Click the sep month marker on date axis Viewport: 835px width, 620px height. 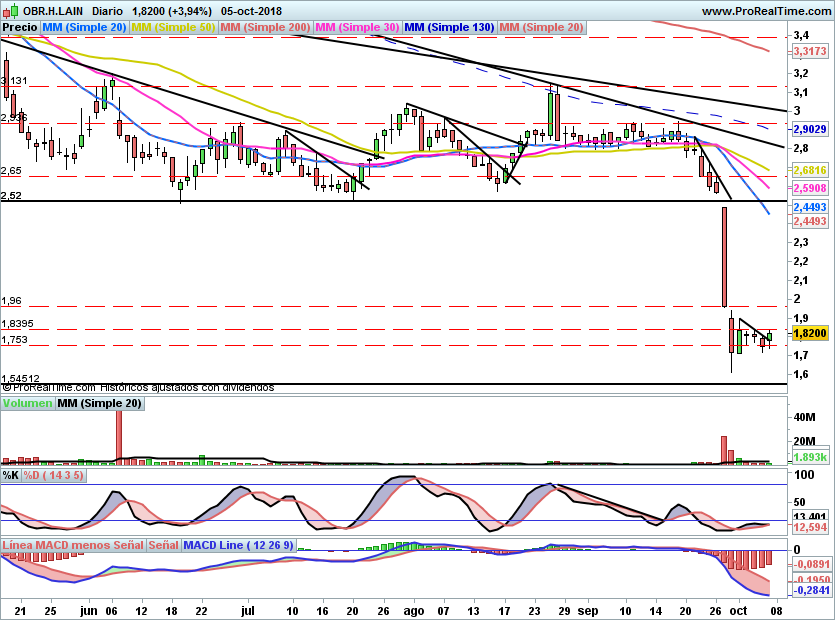coord(588,611)
